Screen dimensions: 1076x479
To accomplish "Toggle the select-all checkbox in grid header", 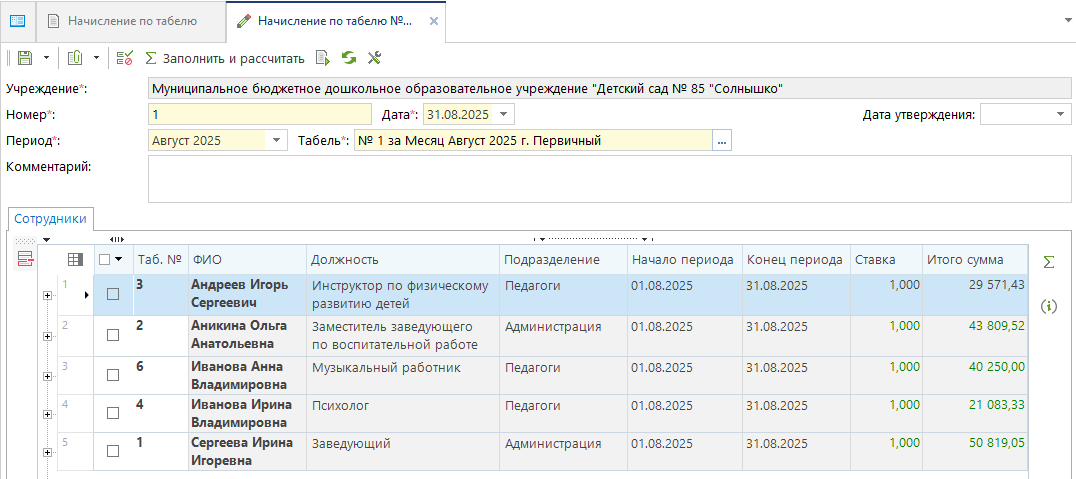I will (x=104, y=259).
